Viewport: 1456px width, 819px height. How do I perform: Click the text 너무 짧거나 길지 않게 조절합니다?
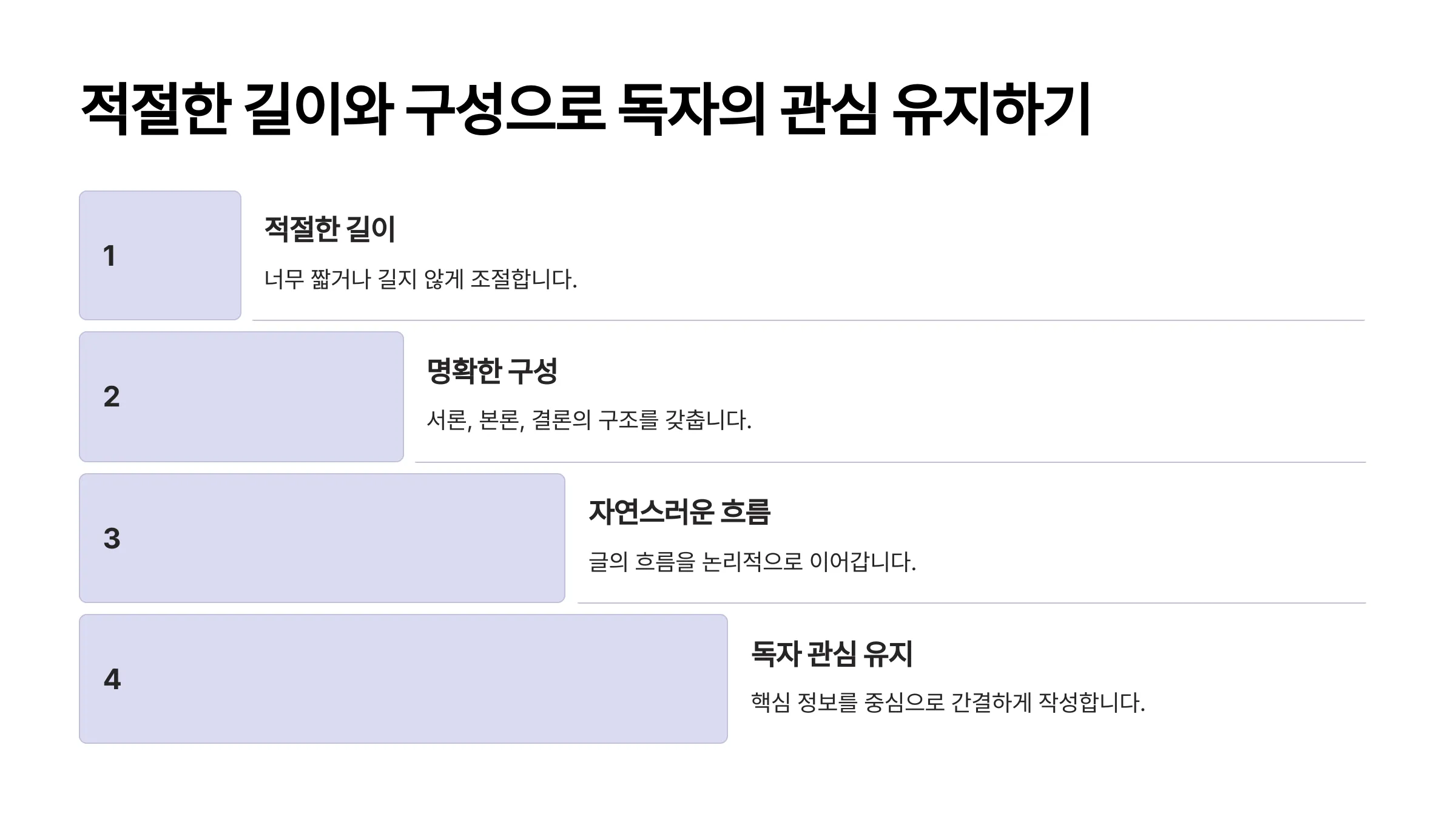(x=420, y=279)
